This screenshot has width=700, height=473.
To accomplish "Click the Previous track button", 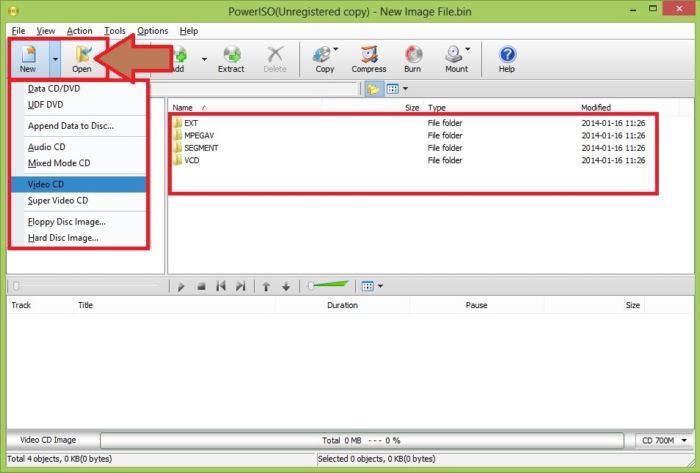I will coord(221,286).
